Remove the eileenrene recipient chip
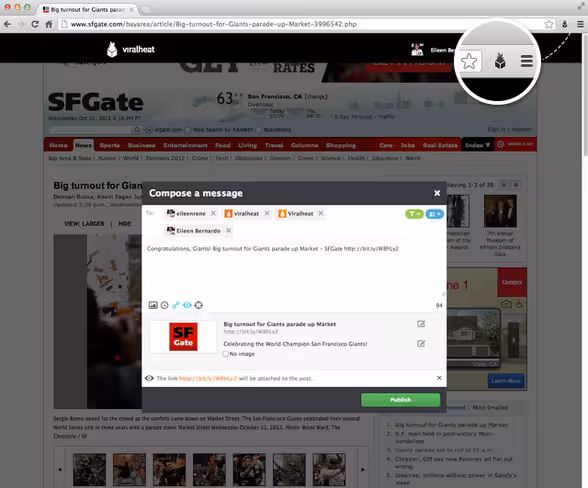Screen dimensions: 588x488 point(213,213)
